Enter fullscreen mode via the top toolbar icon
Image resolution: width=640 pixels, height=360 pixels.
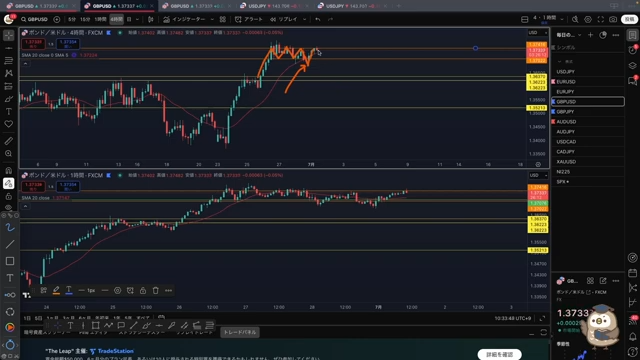(600, 19)
